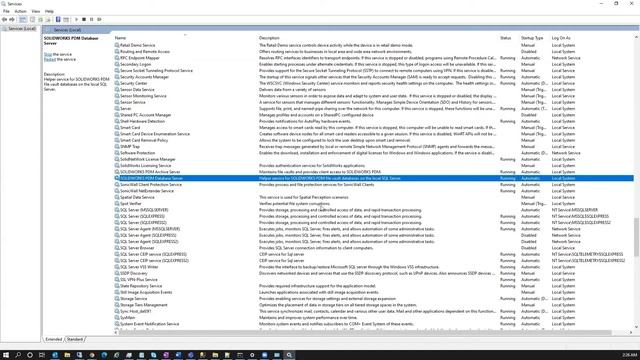The image size is (640, 360).
Task: Click the Cortana circle on the taskbar
Action: [x=30, y=355]
